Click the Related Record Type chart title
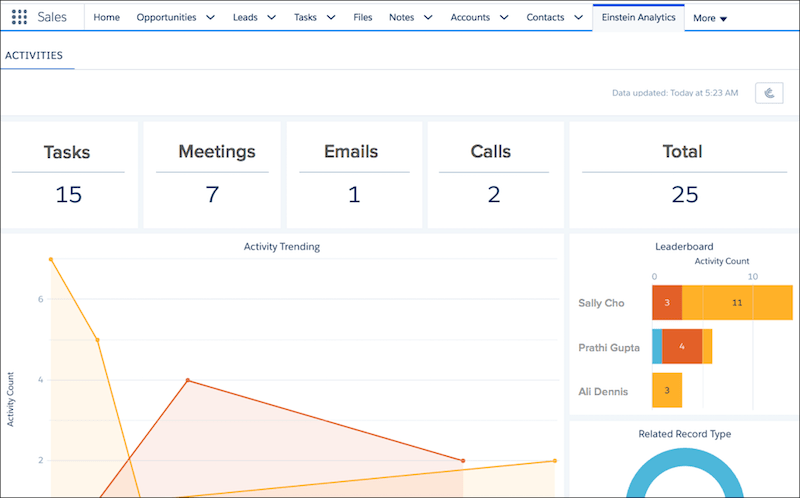Screen dimensions: 800x498 (x=685, y=434)
